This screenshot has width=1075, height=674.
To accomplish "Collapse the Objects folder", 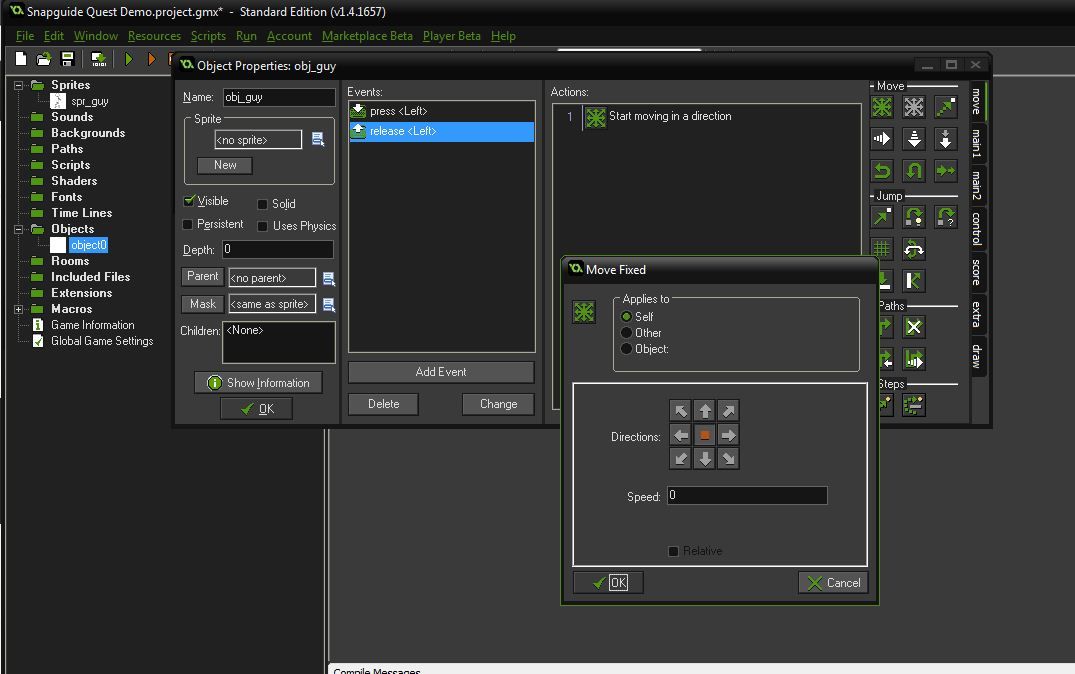I will pos(19,229).
